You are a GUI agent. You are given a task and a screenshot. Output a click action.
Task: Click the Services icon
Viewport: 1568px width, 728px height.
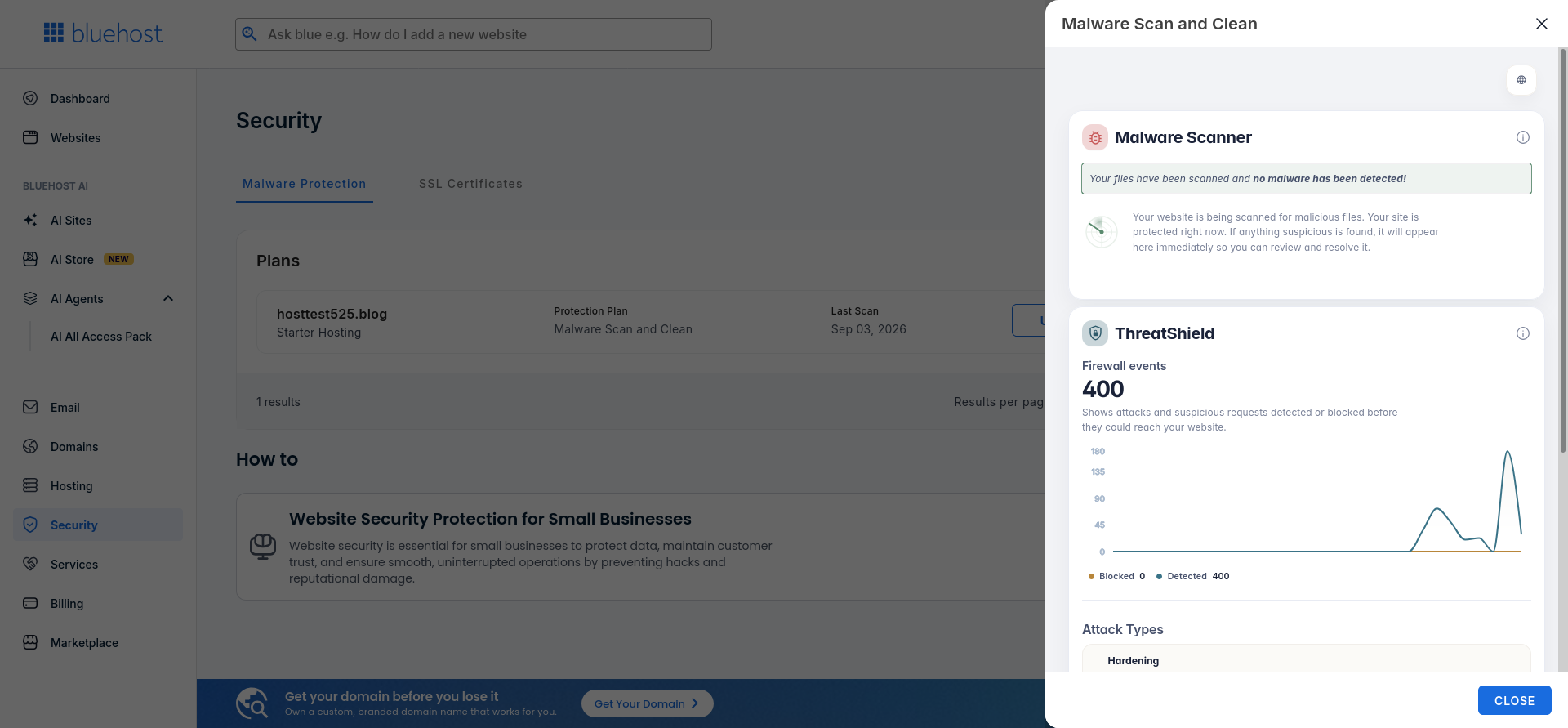pos(30,564)
